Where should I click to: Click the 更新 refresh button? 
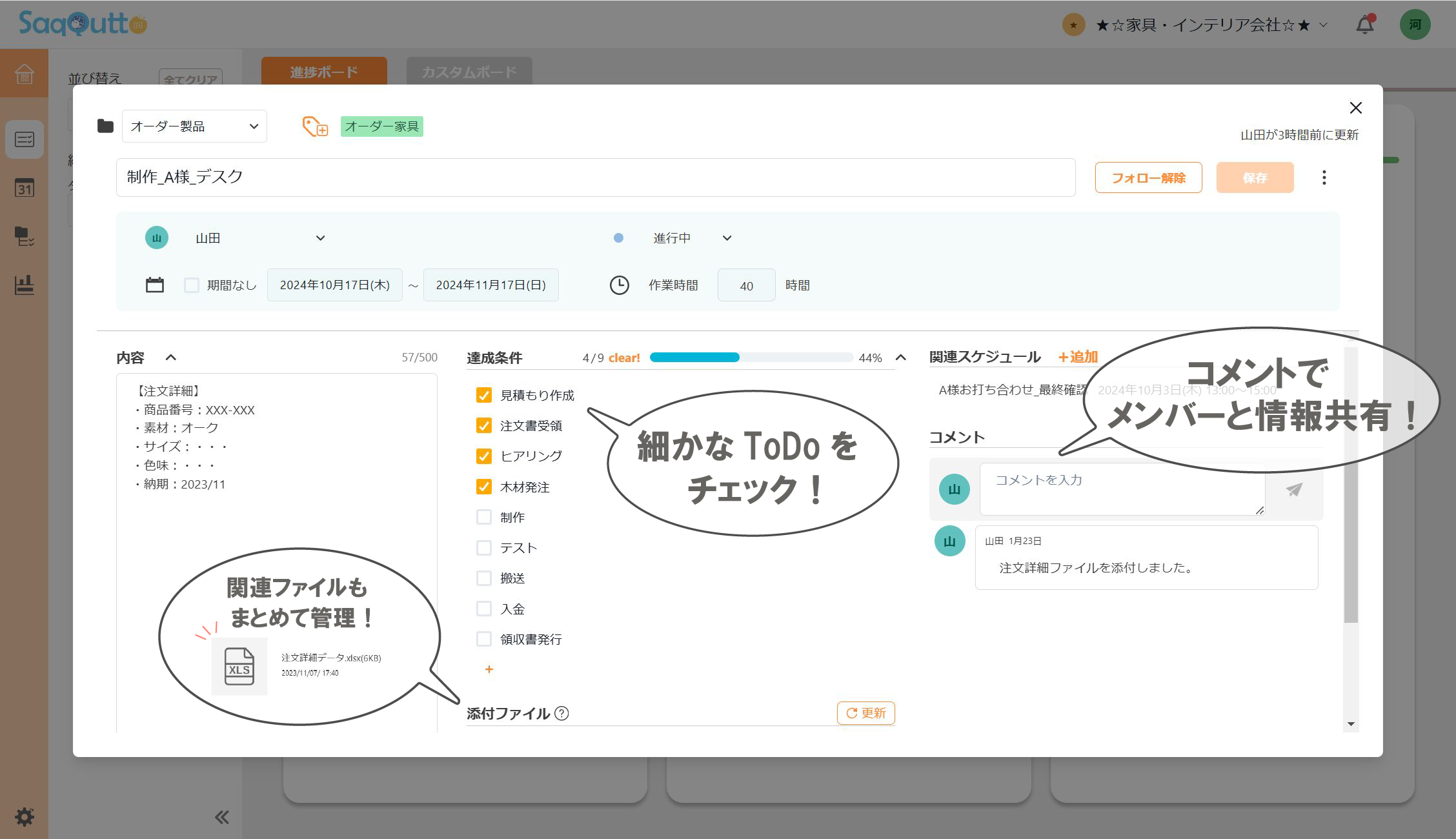tap(865, 713)
